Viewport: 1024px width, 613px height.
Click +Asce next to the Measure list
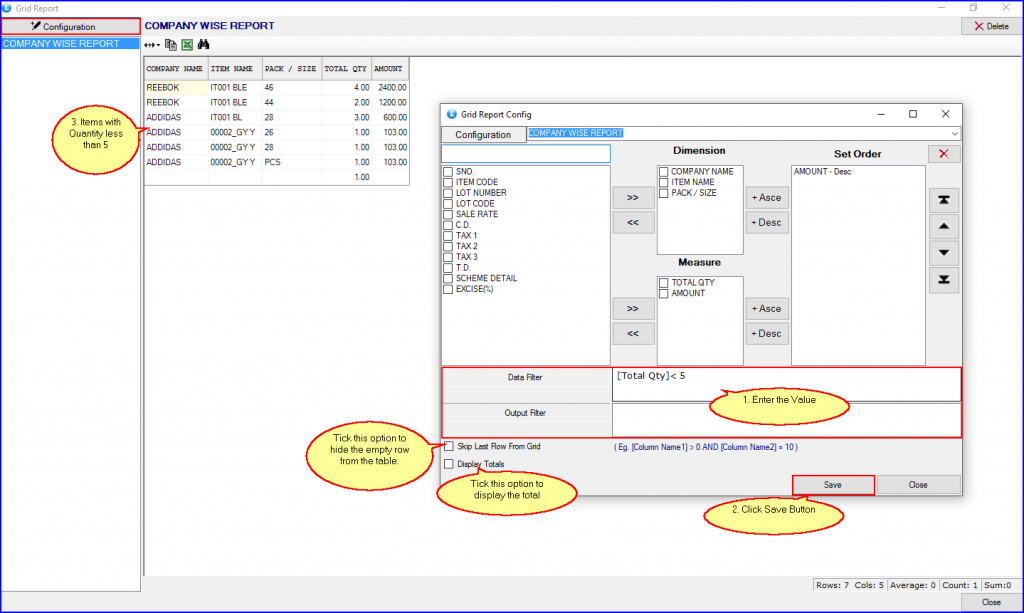tap(767, 308)
